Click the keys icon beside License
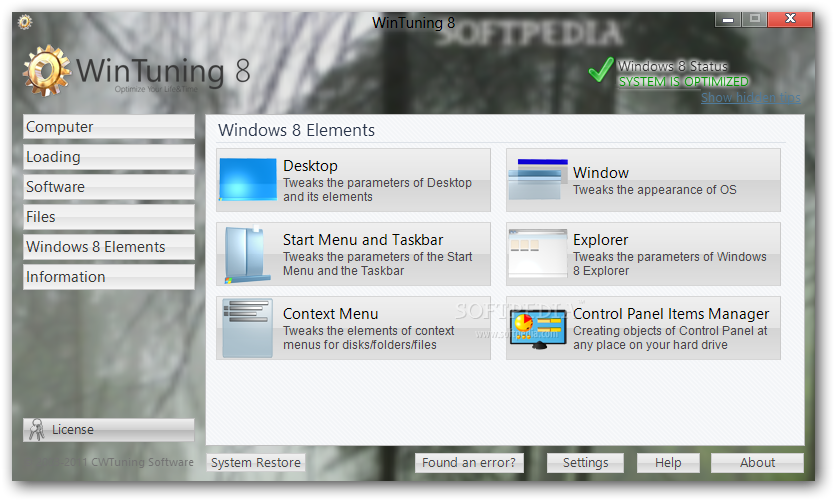 [x=37, y=430]
